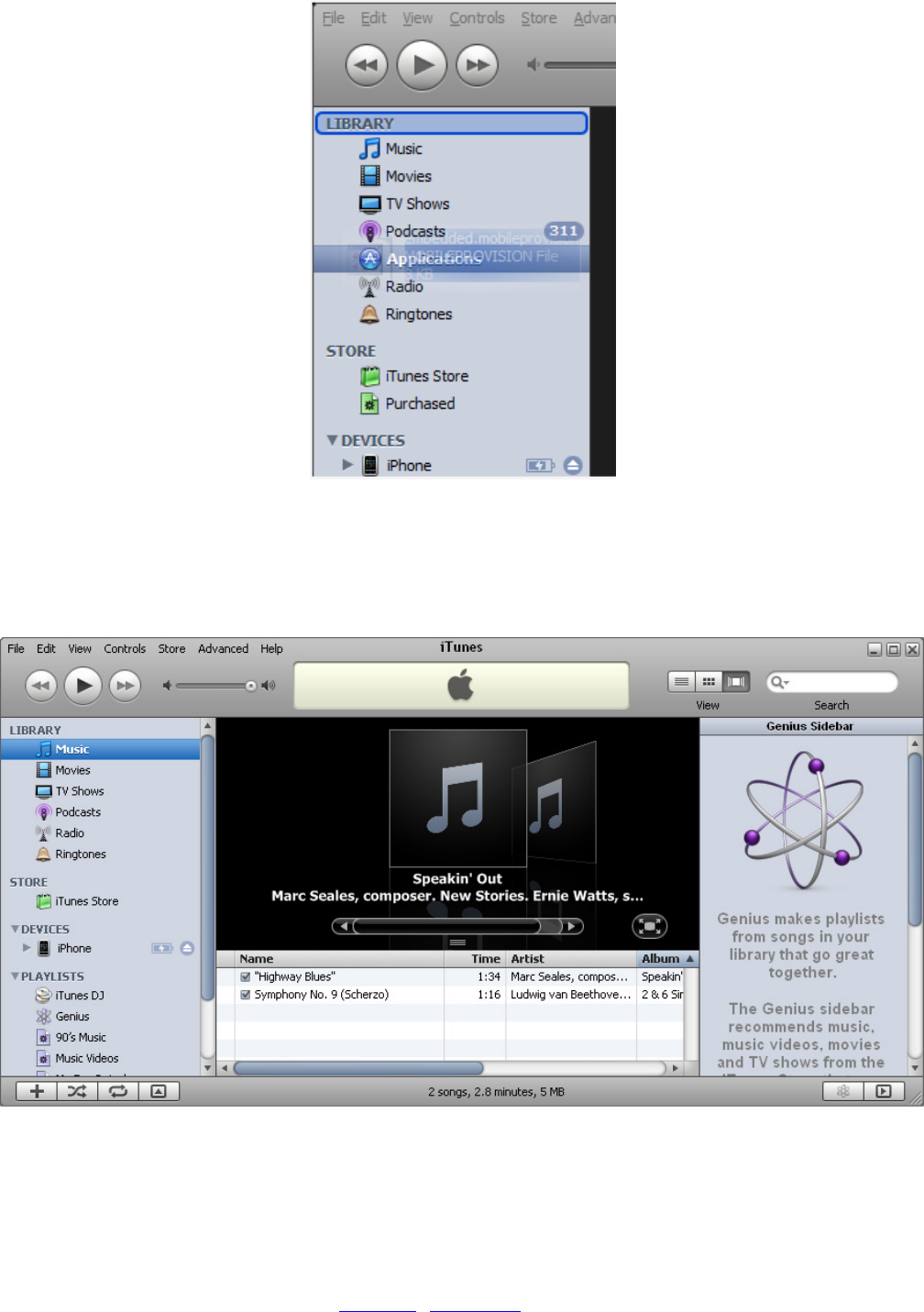Select the Speakin' Out album cover
Image resolution: width=924 pixels, height=1312 pixels.
(x=458, y=798)
